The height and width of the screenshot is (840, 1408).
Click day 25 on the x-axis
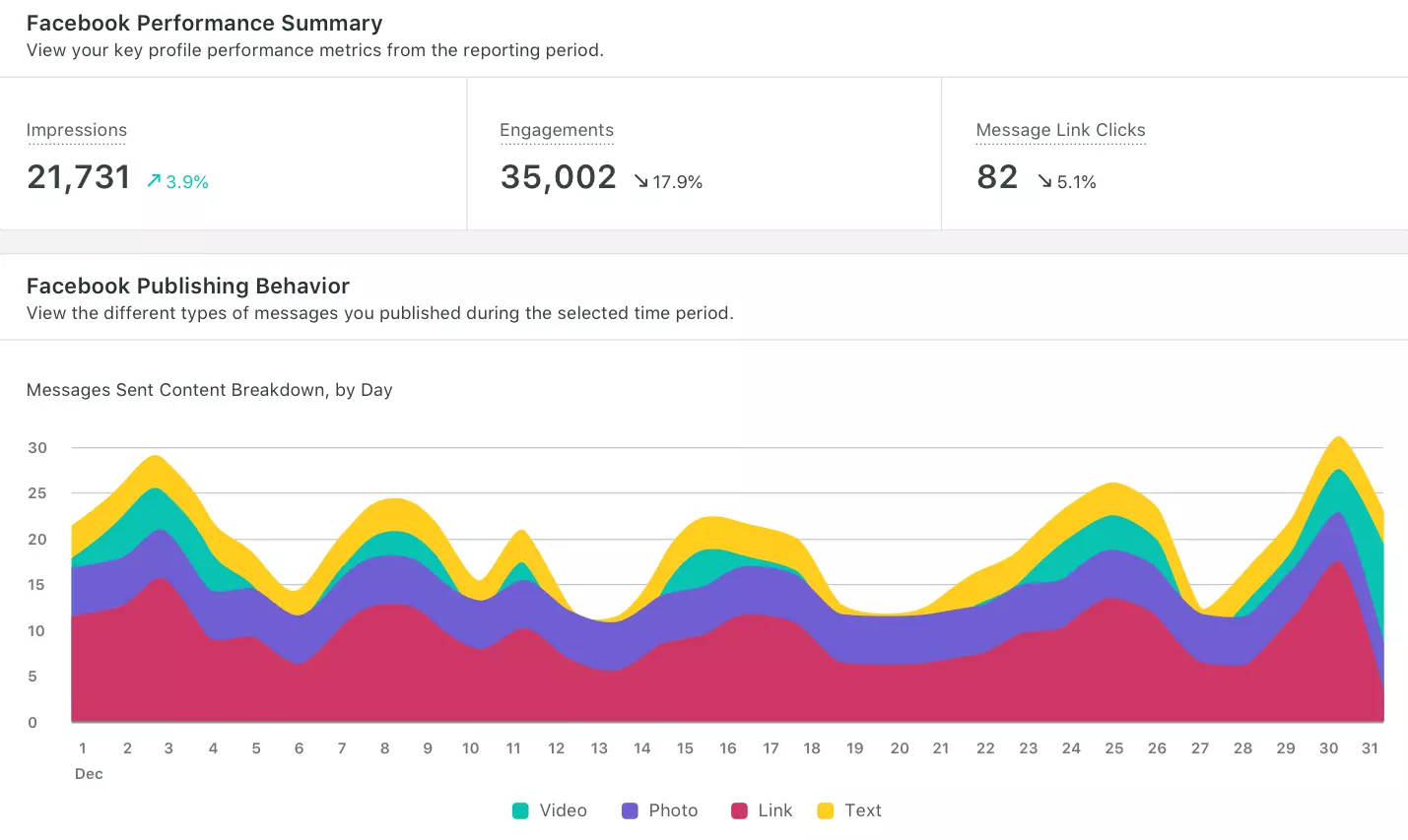(1114, 748)
